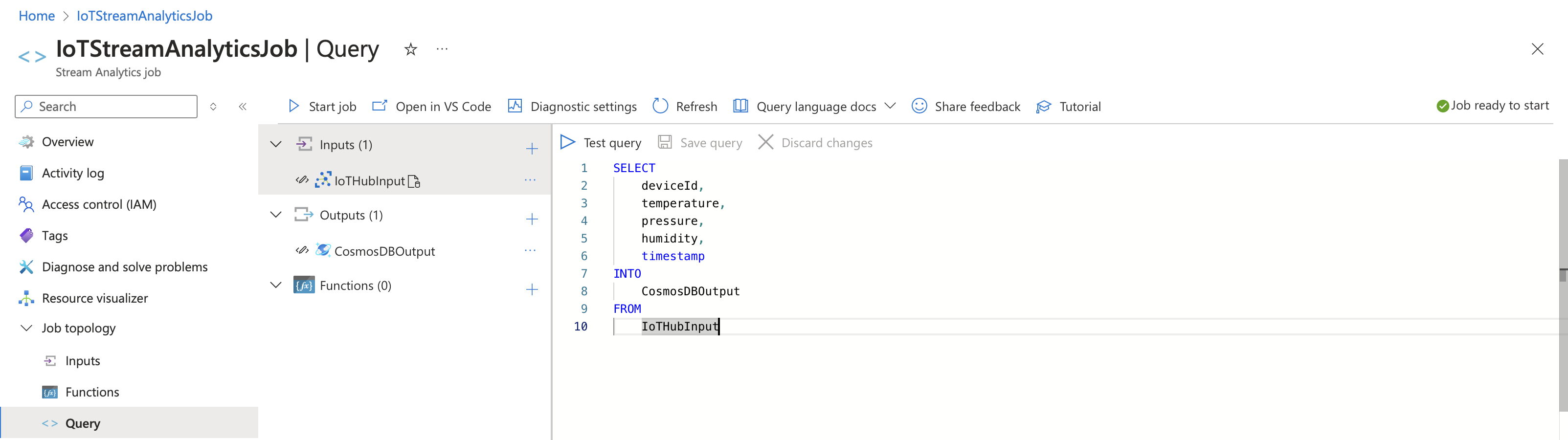
Task: Click temperature in query line 3
Action: (680, 203)
